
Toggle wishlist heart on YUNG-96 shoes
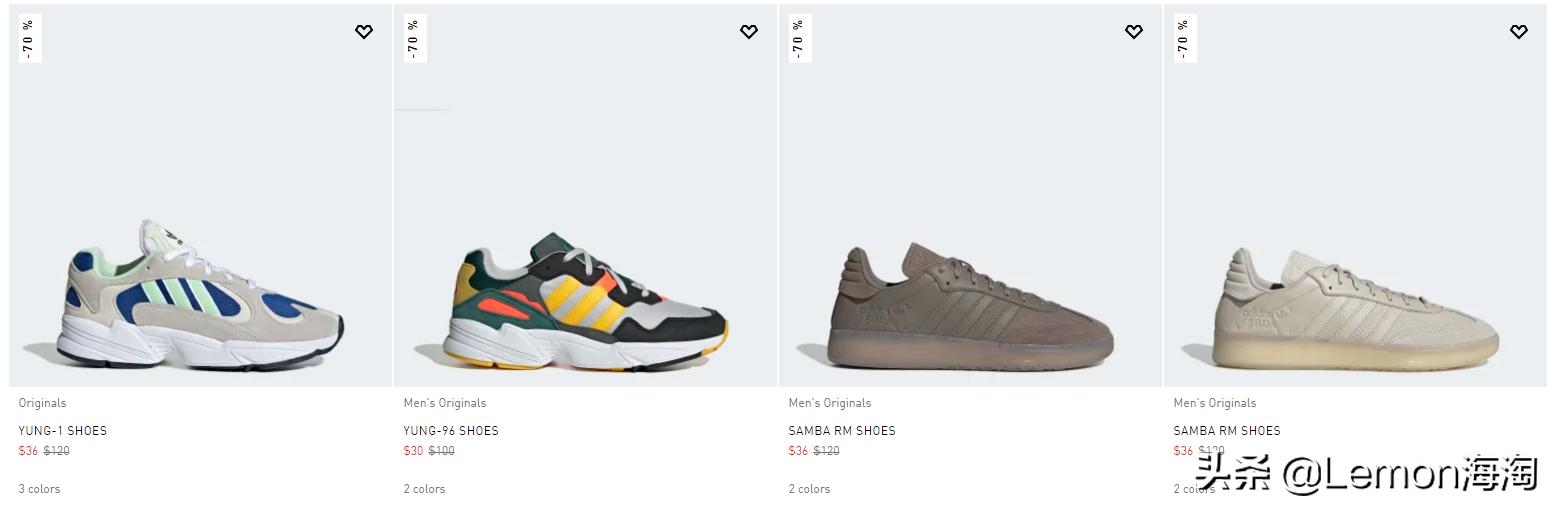pos(749,32)
